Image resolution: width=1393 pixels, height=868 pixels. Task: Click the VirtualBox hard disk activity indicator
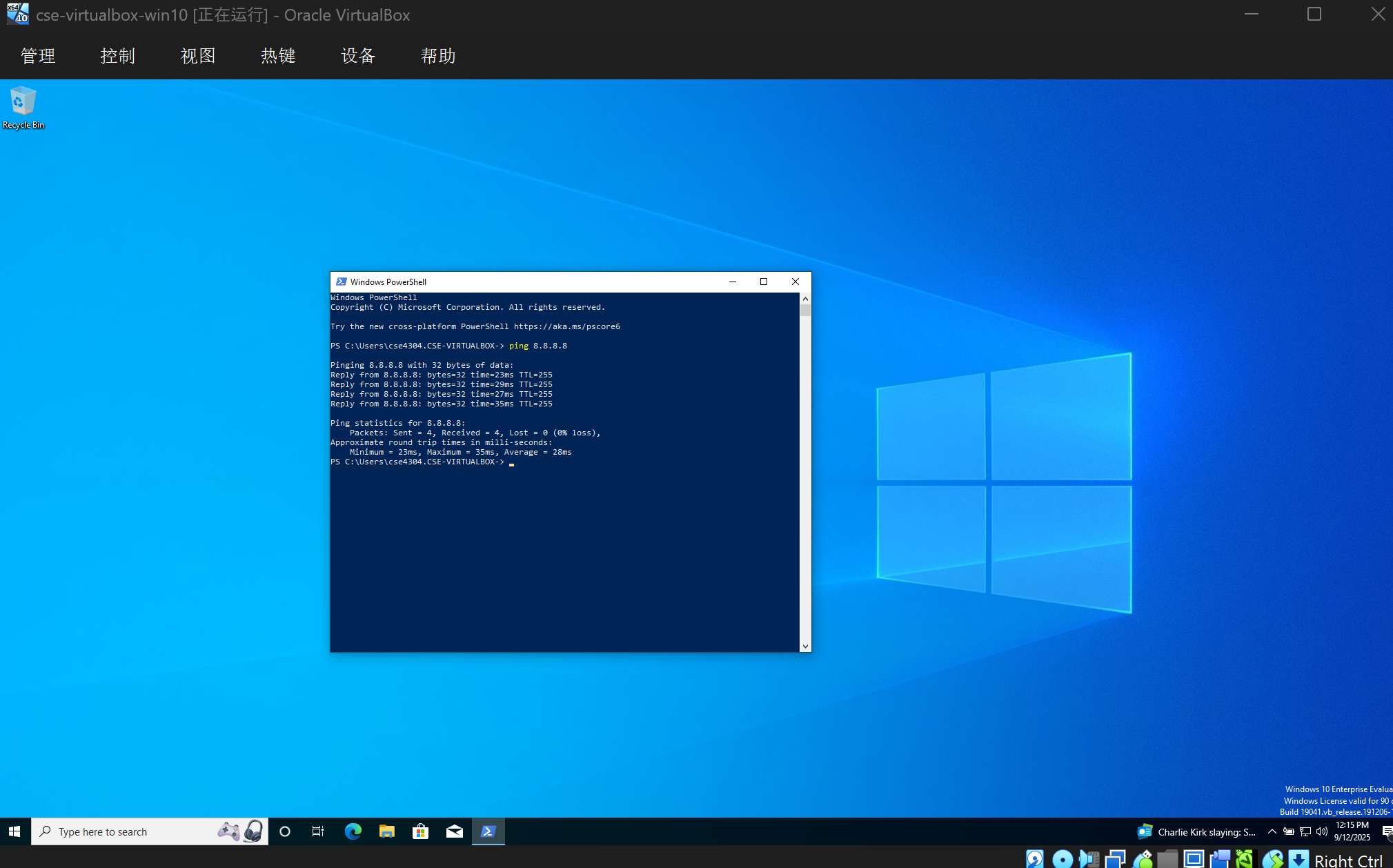click(1034, 858)
